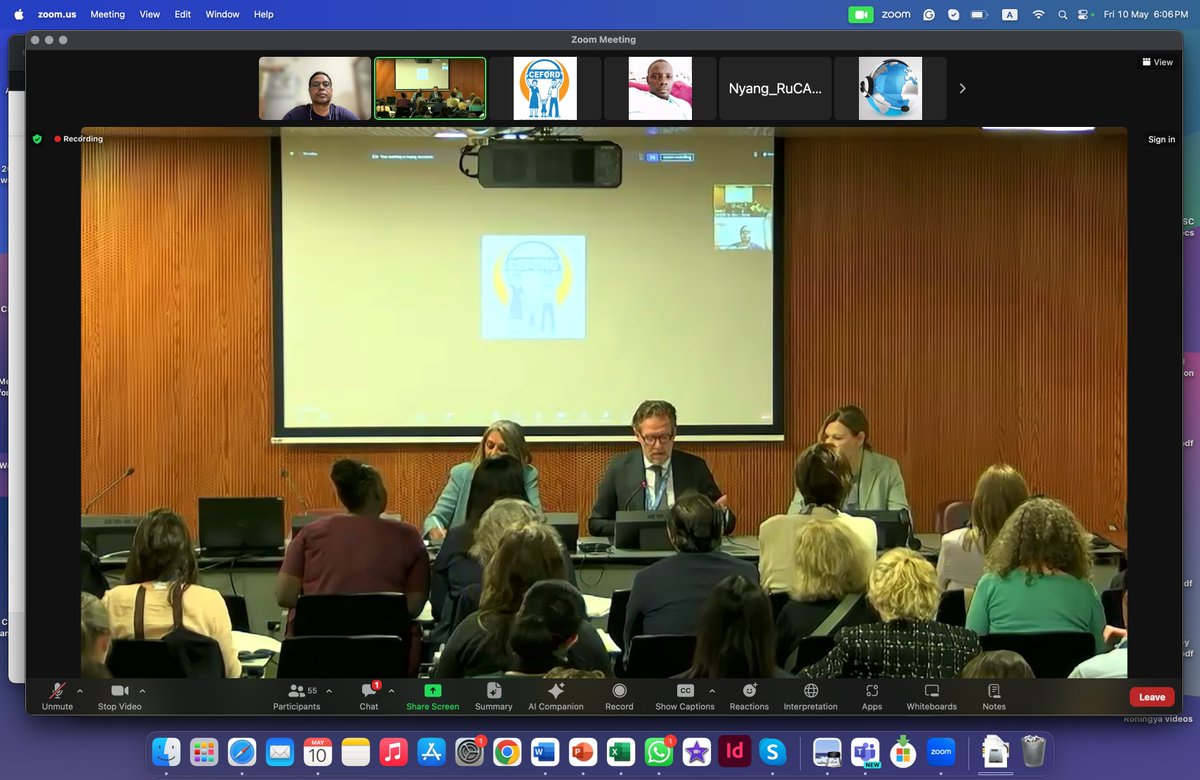Open the Meeting menu
The width and height of the screenshot is (1200, 780).
(108, 14)
